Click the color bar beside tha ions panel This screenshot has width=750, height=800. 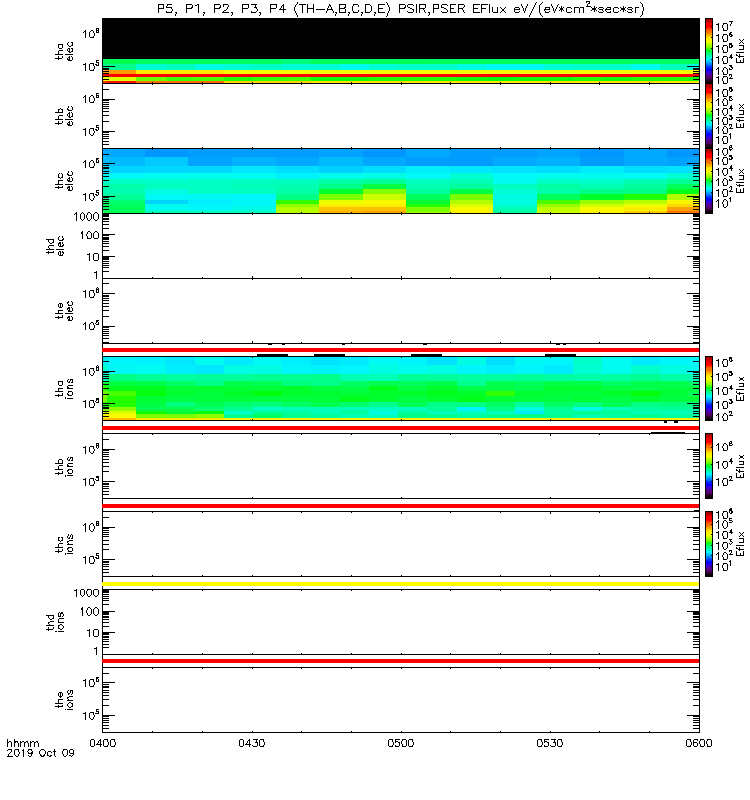(x=709, y=388)
